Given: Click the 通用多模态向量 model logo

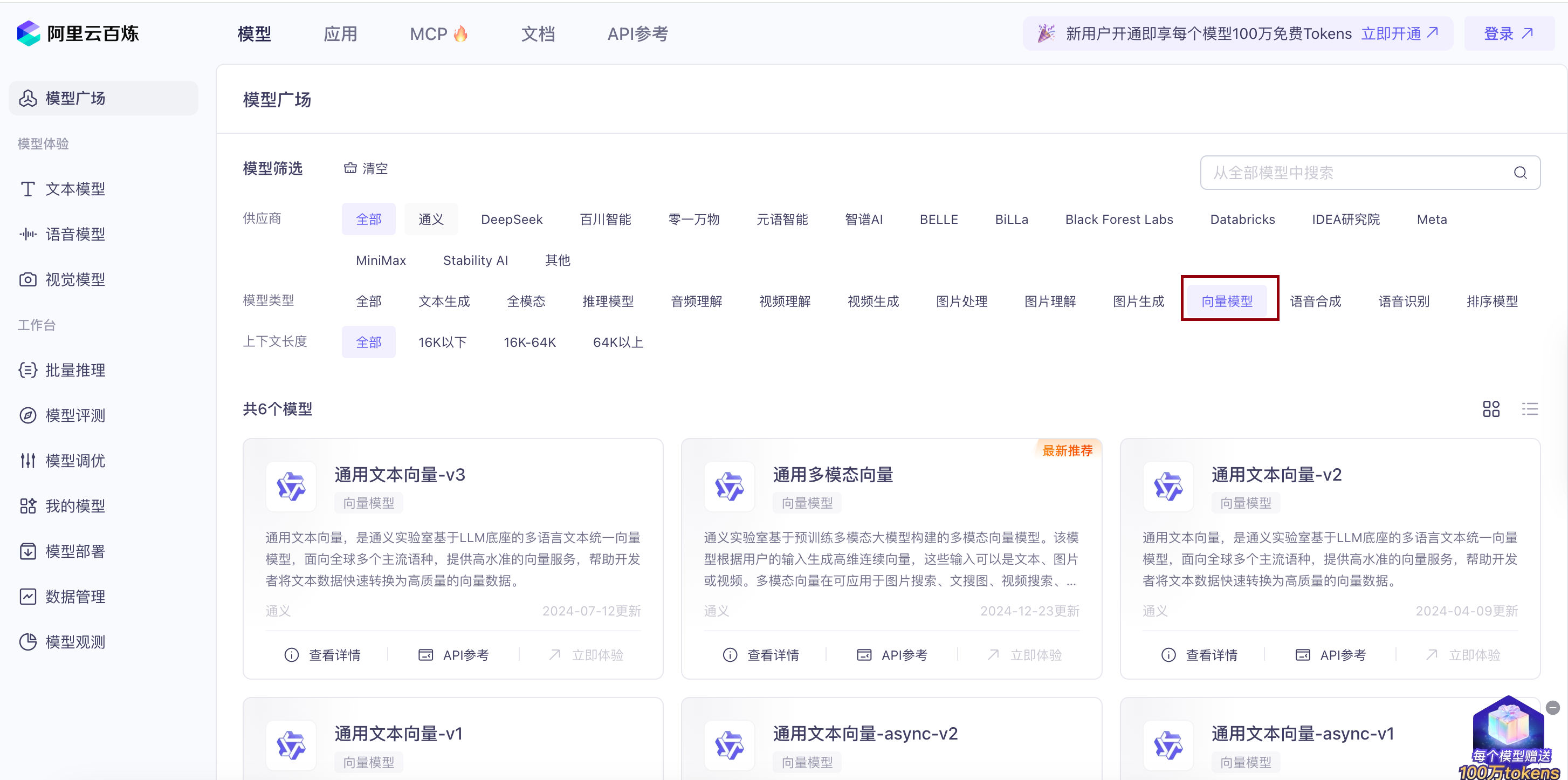Looking at the screenshot, I should 729,487.
